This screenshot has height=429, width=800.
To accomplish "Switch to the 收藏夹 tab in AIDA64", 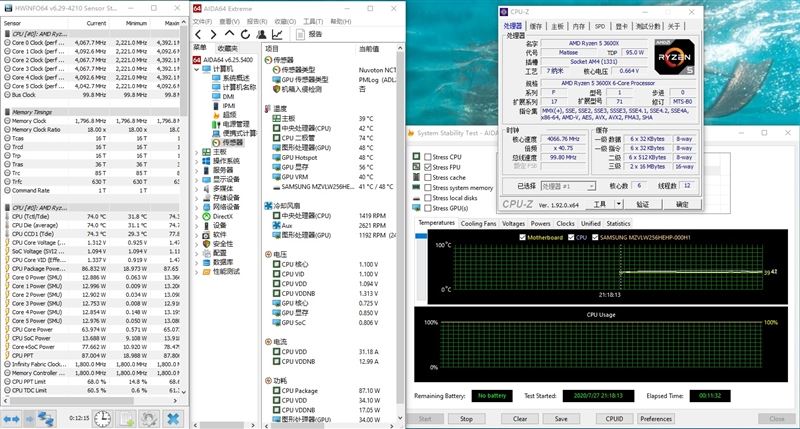I will point(227,48).
